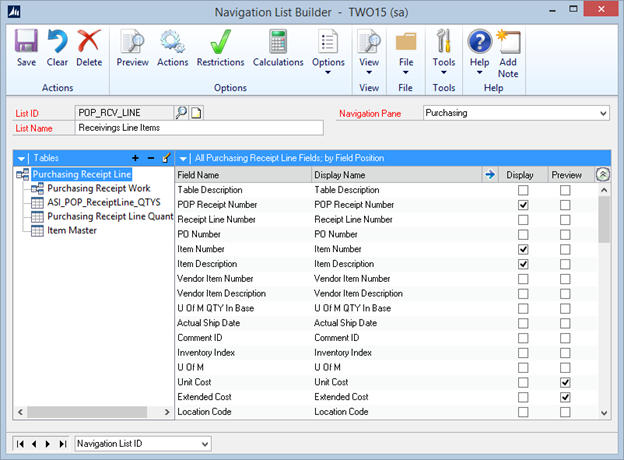Remove a table with the minus icon
The width and height of the screenshot is (624, 460).
tap(151, 158)
